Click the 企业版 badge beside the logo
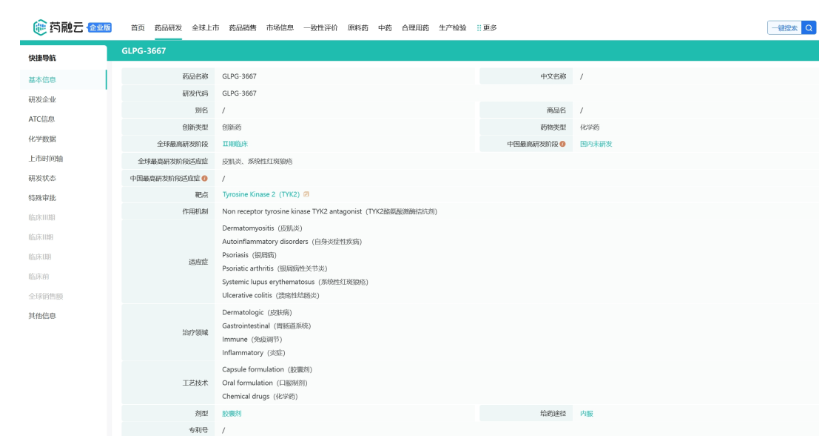 pos(100,28)
